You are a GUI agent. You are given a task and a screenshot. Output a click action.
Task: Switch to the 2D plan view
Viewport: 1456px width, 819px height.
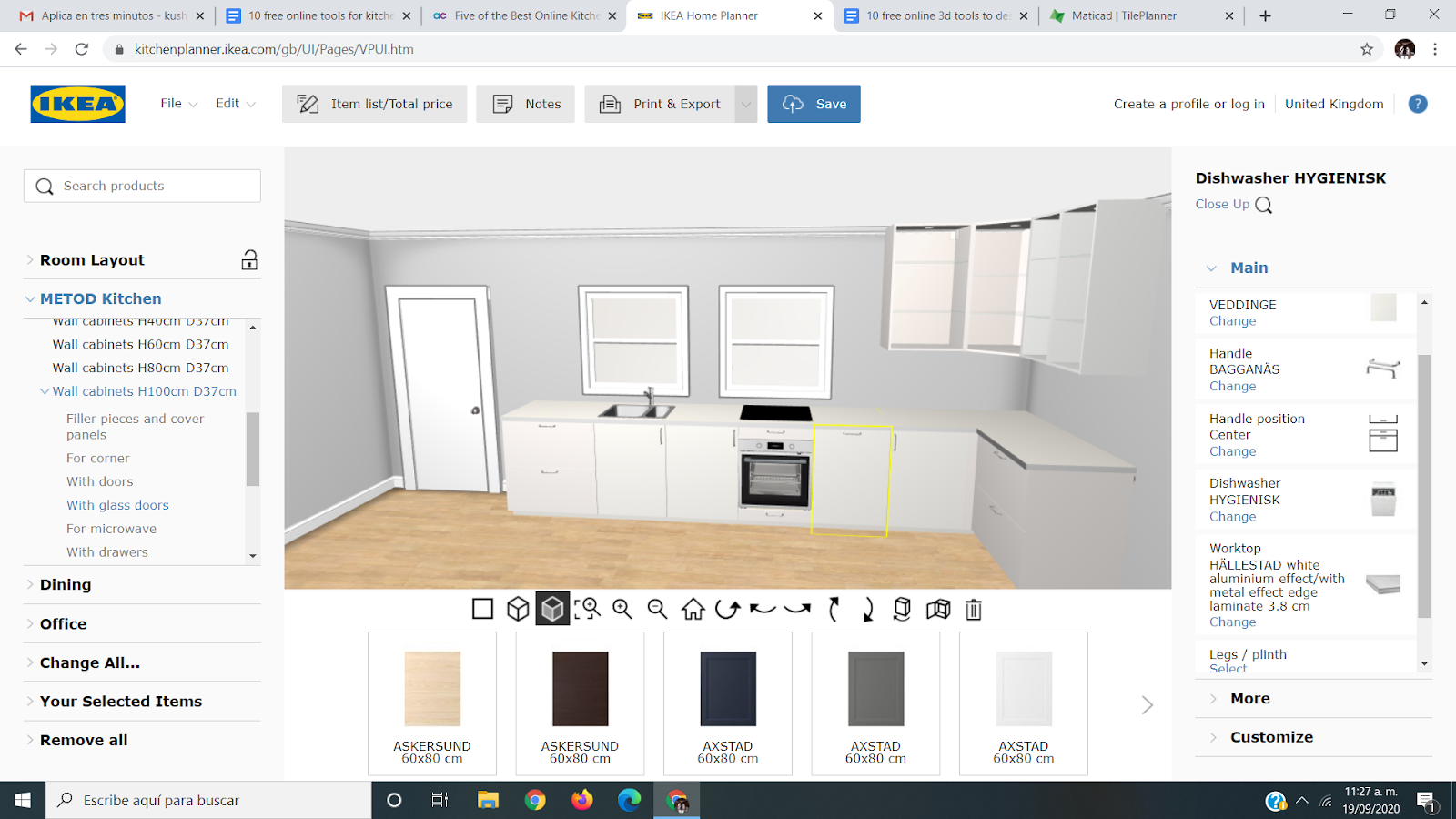(x=483, y=609)
